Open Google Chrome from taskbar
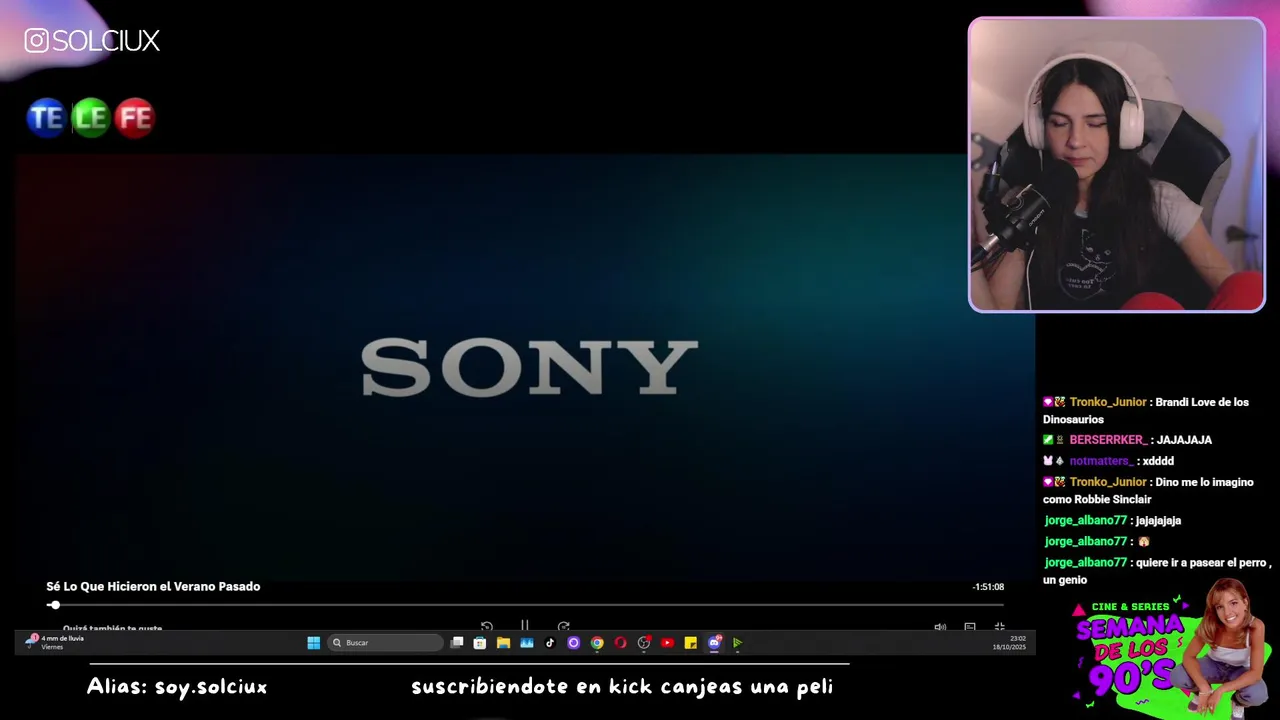This screenshot has height=720, width=1280. pos(597,643)
